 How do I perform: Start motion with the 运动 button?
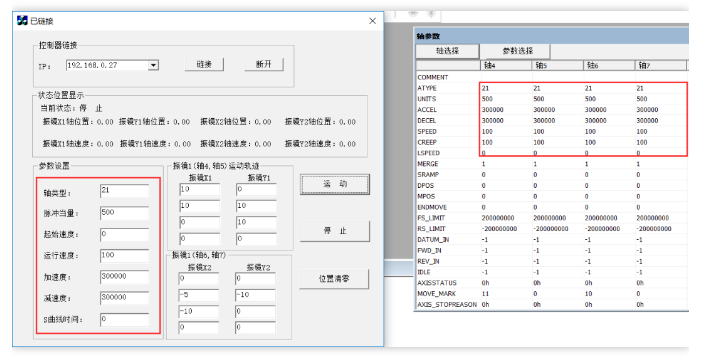(335, 184)
